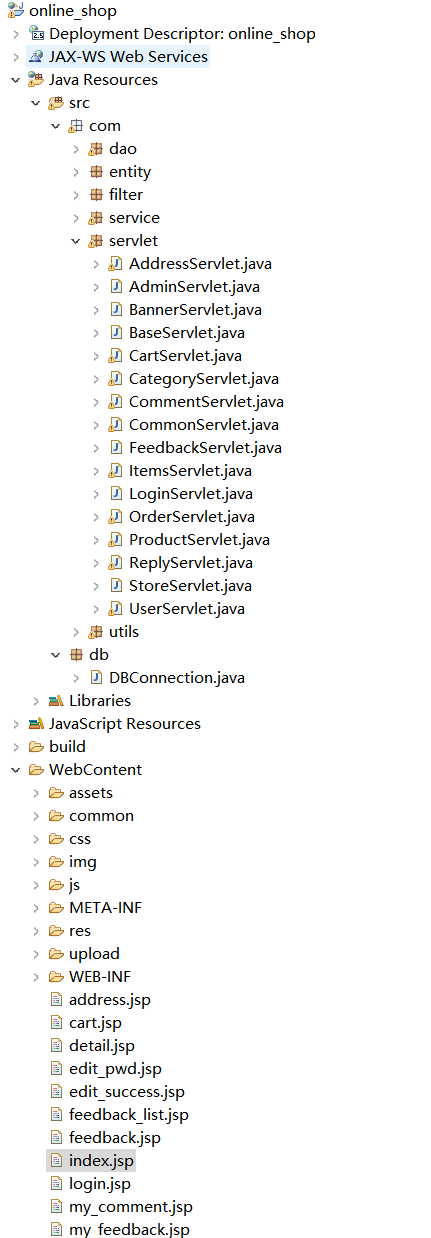This screenshot has width=431, height=1238.
Task: Collapse the WebContent folder
Action: coord(16,770)
